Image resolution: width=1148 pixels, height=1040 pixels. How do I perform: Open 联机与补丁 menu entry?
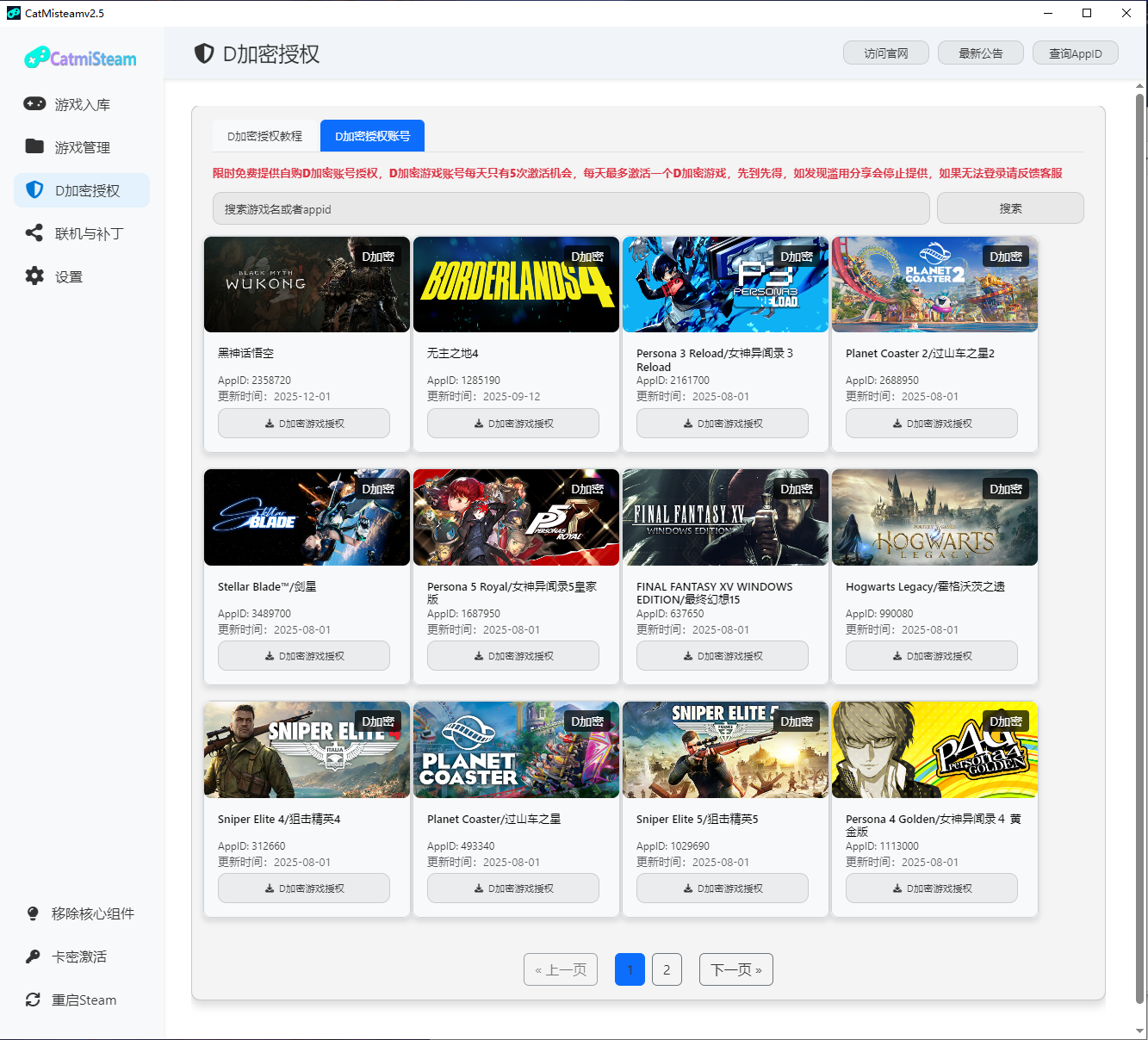pos(82,233)
